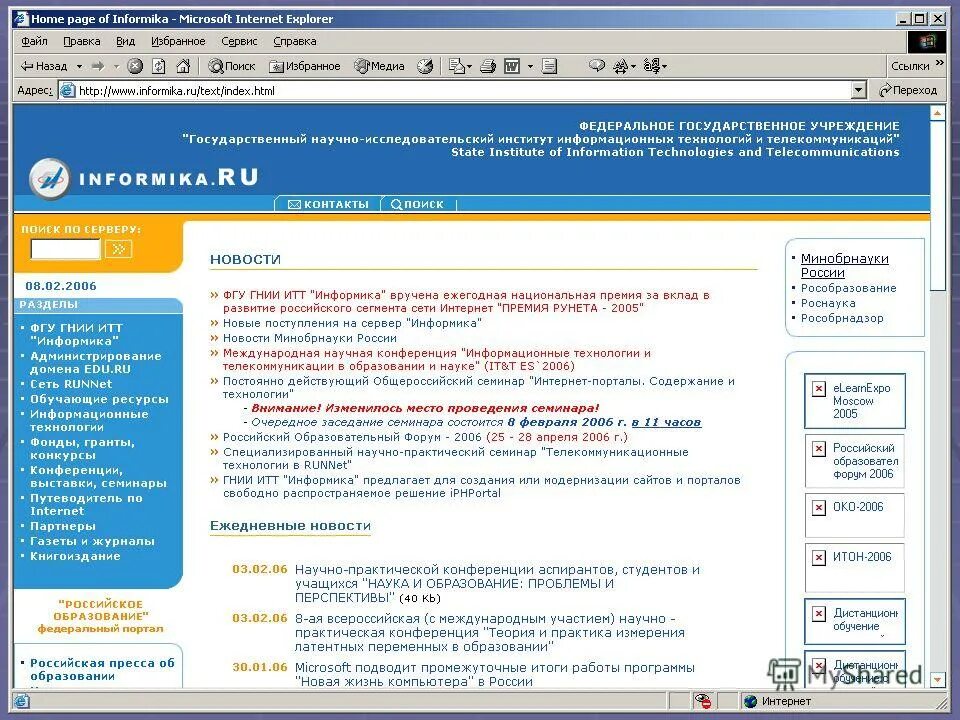The width and height of the screenshot is (960, 720).
Task: Click the address bar URL field
Action: [463, 91]
